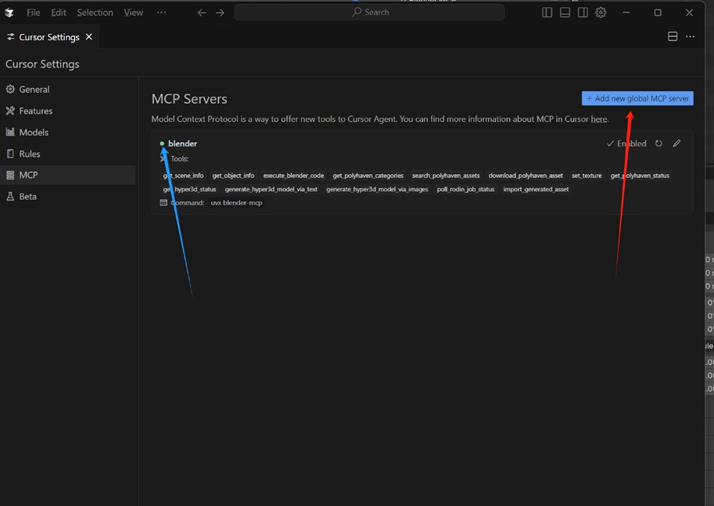Edit the blender server with pencil icon

pos(677,143)
